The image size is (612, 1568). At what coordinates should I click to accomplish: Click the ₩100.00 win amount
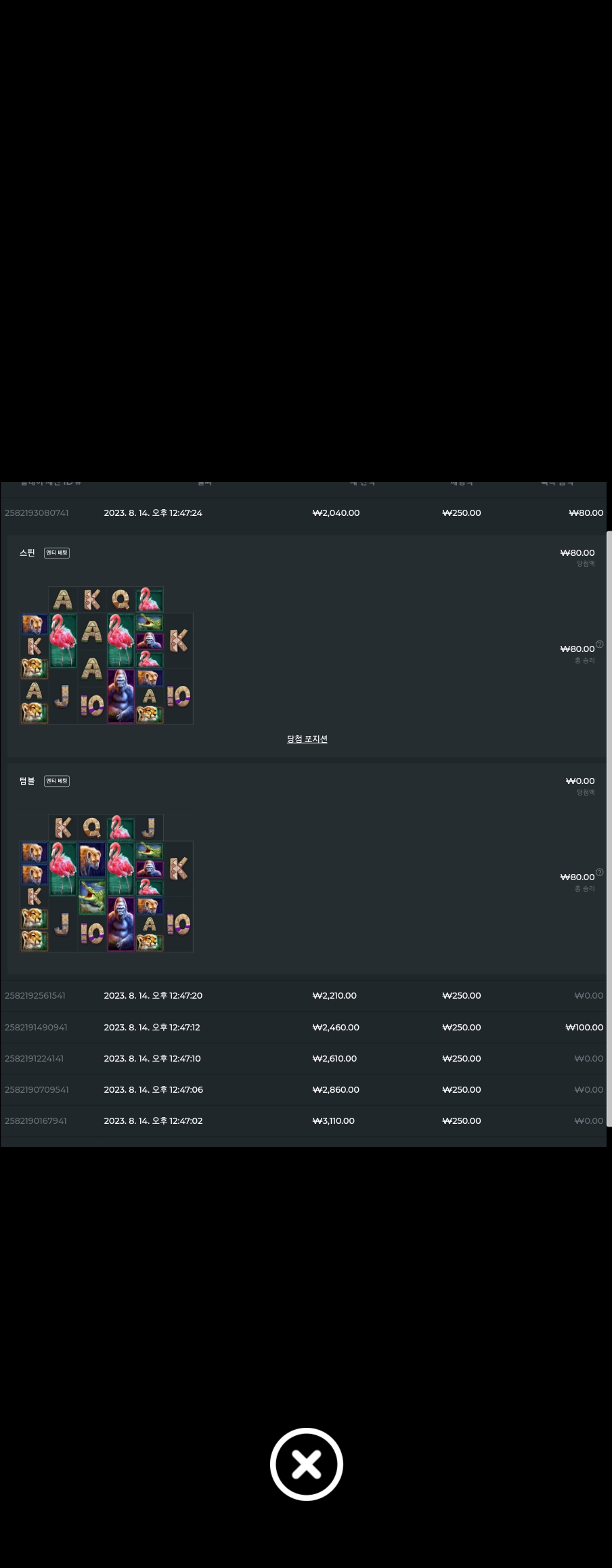click(x=584, y=1028)
